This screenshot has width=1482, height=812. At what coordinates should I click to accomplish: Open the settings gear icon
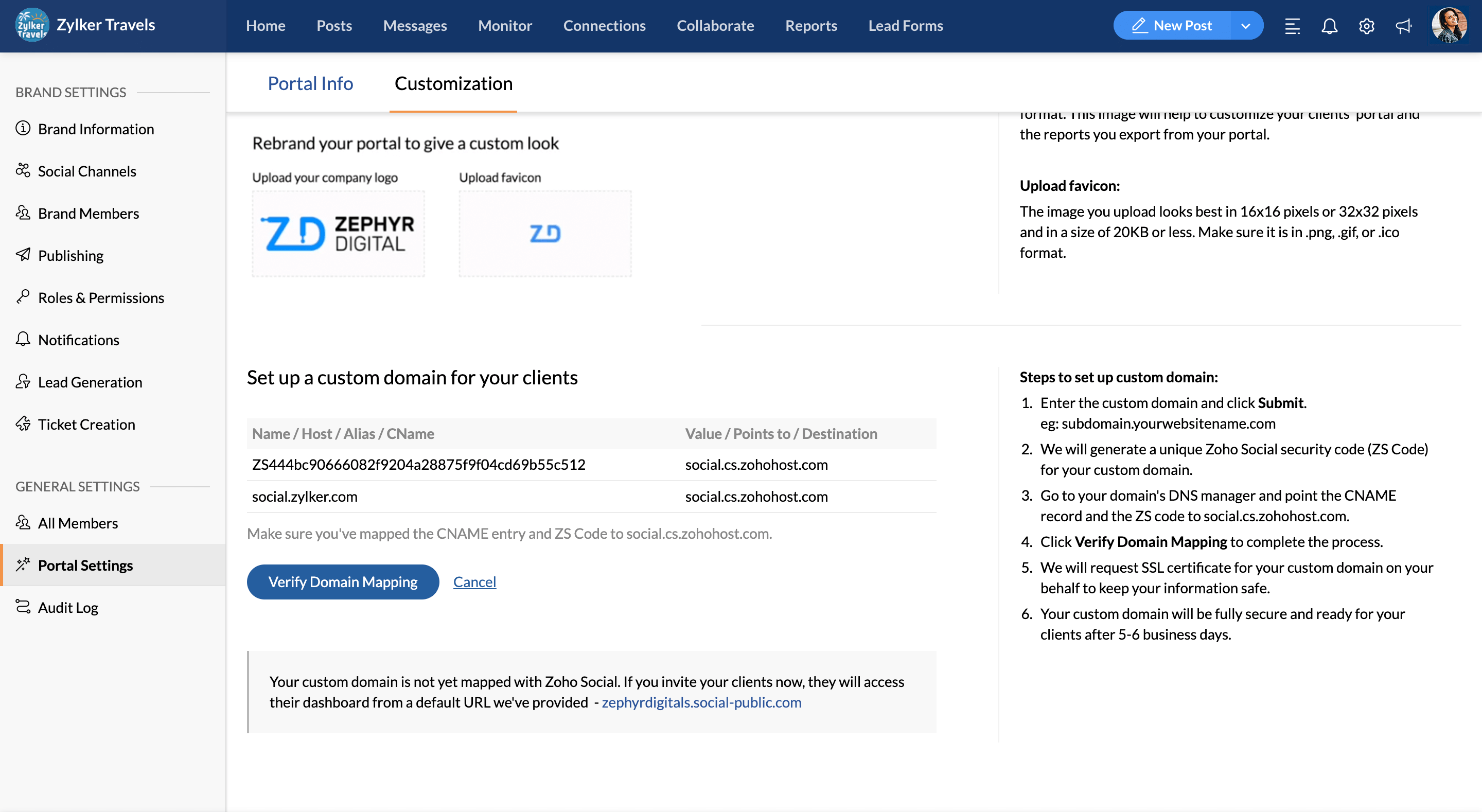[1366, 26]
